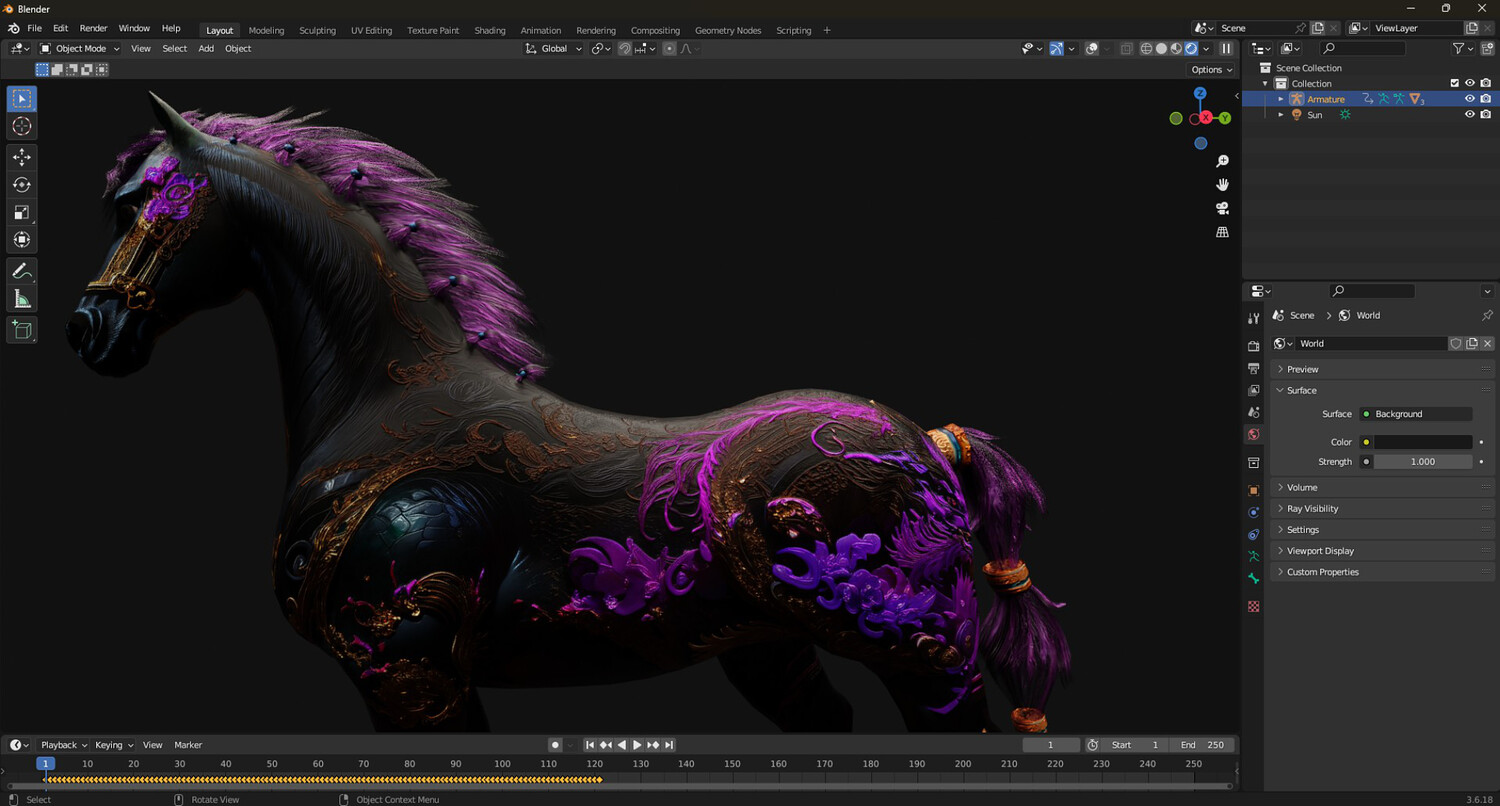
Task: Expand the Sun tree item
Action: (x=1281, y=115)
